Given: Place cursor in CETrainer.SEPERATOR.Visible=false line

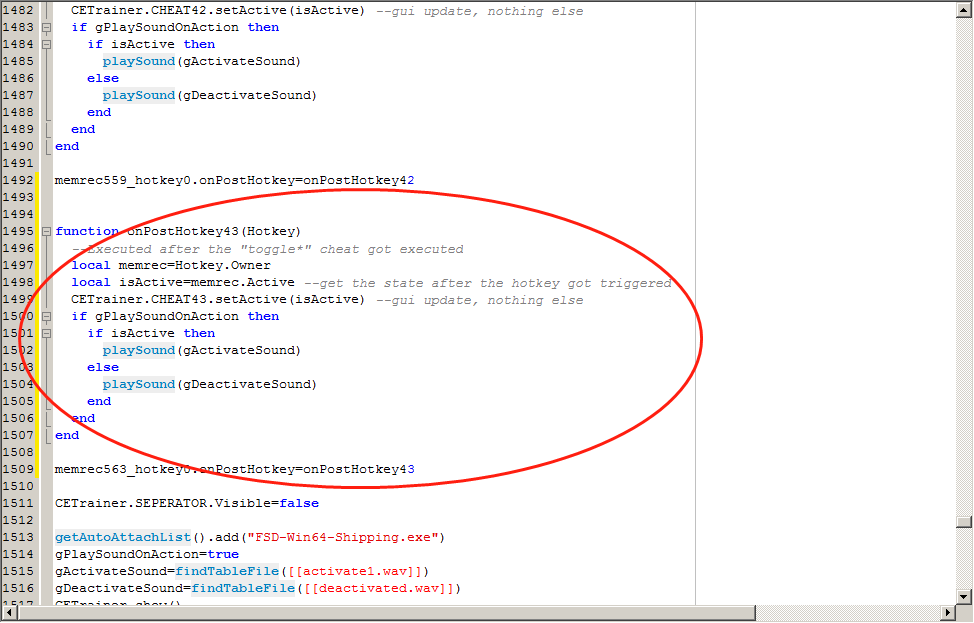Looking at the screenshot, I should click(186, 503).
